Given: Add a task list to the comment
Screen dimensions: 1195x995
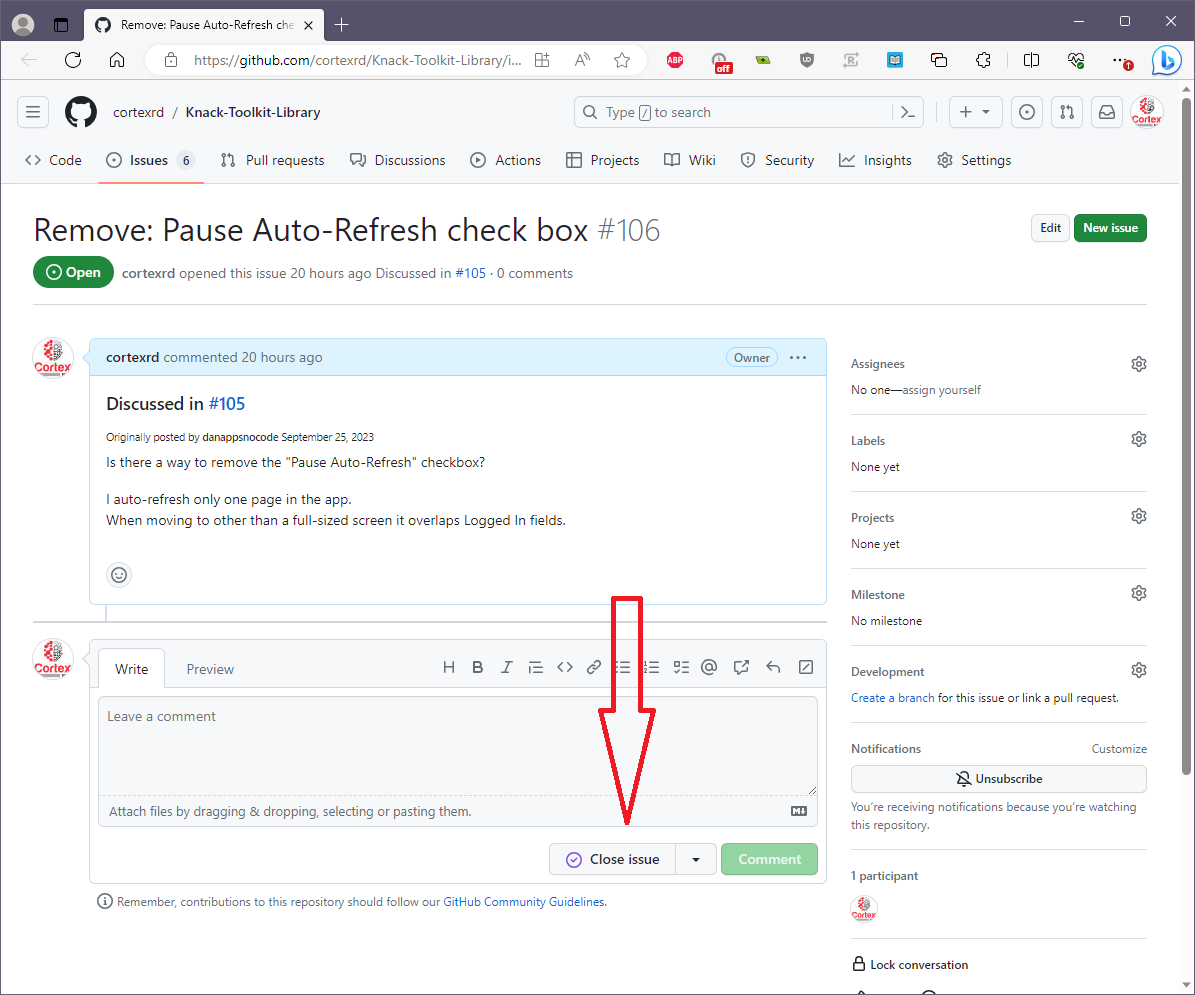Looking at the screenshot, I should (681, 667).
